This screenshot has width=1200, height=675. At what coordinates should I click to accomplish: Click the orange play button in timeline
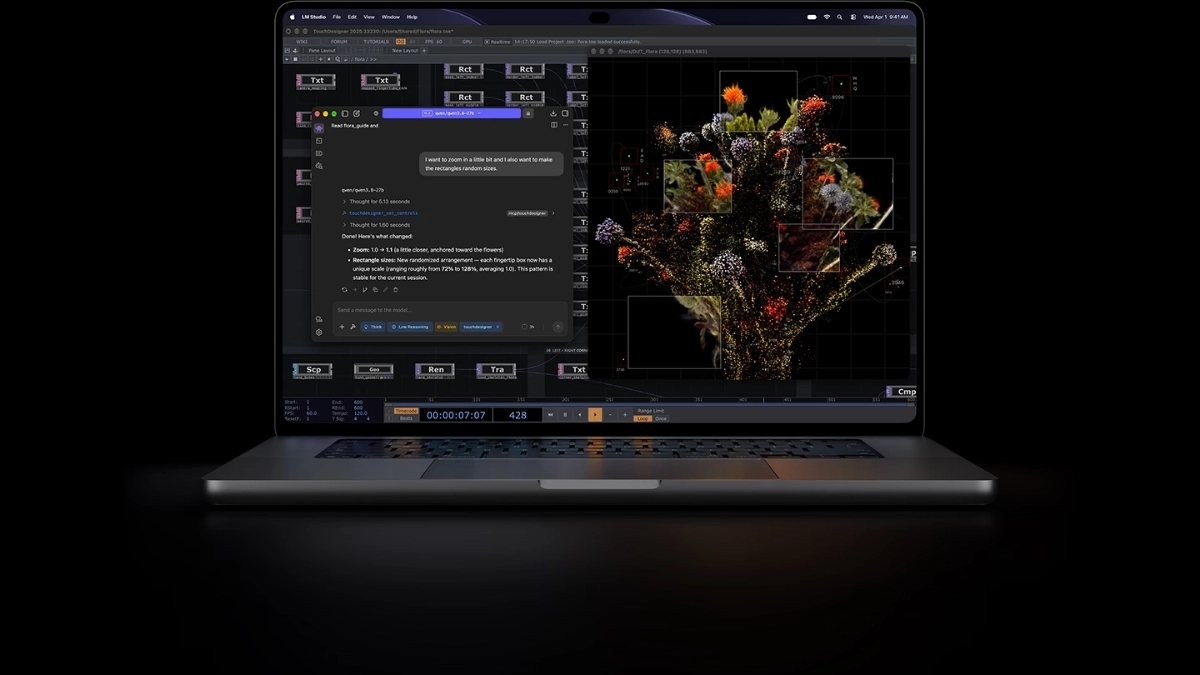point(595,415)
